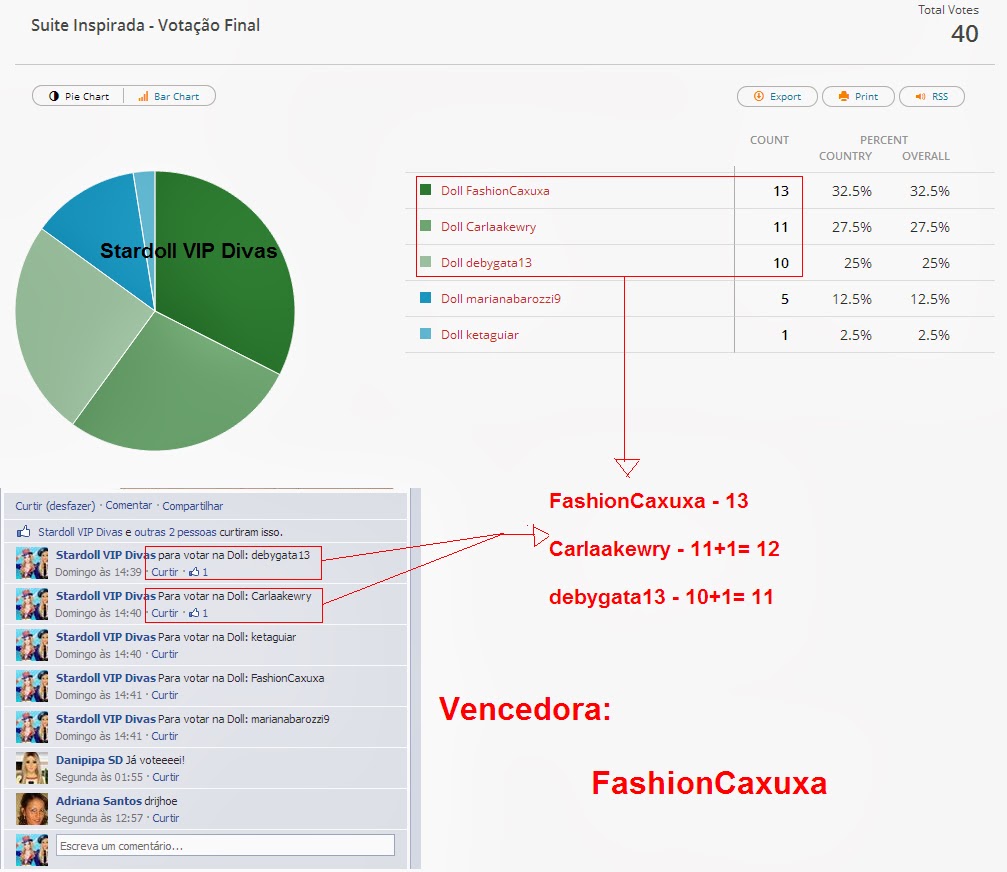Click the count 5 for marianabarozzi9
The height and width of the screenshot is (872, 1007).
click(x=785, y=299)
